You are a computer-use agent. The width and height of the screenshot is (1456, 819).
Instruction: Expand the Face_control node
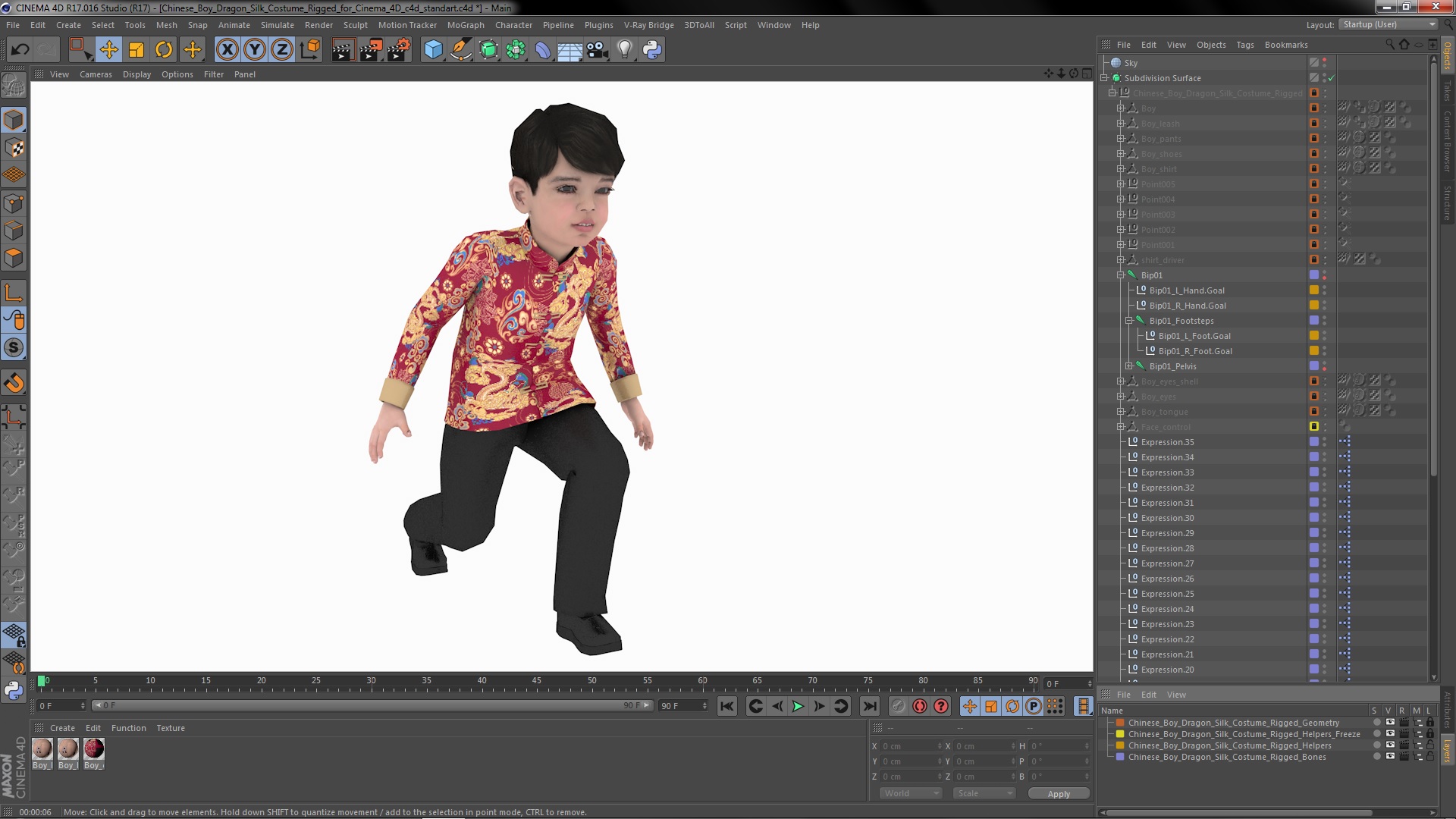(1121, 427)
